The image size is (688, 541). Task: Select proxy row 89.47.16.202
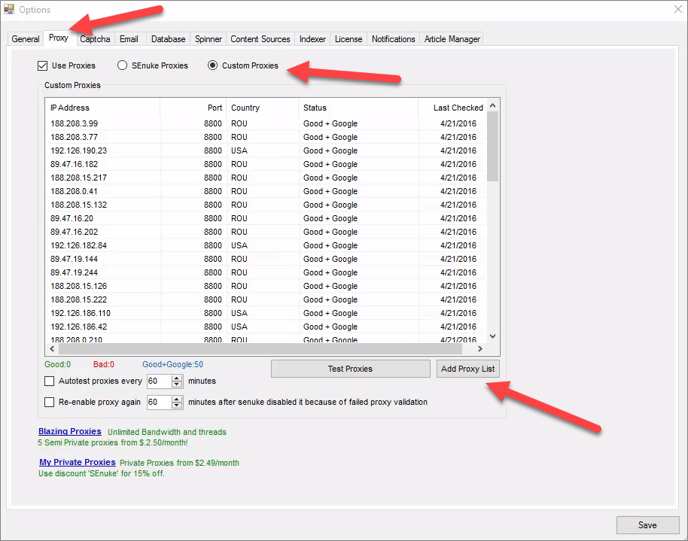click(x=266, y=232)
